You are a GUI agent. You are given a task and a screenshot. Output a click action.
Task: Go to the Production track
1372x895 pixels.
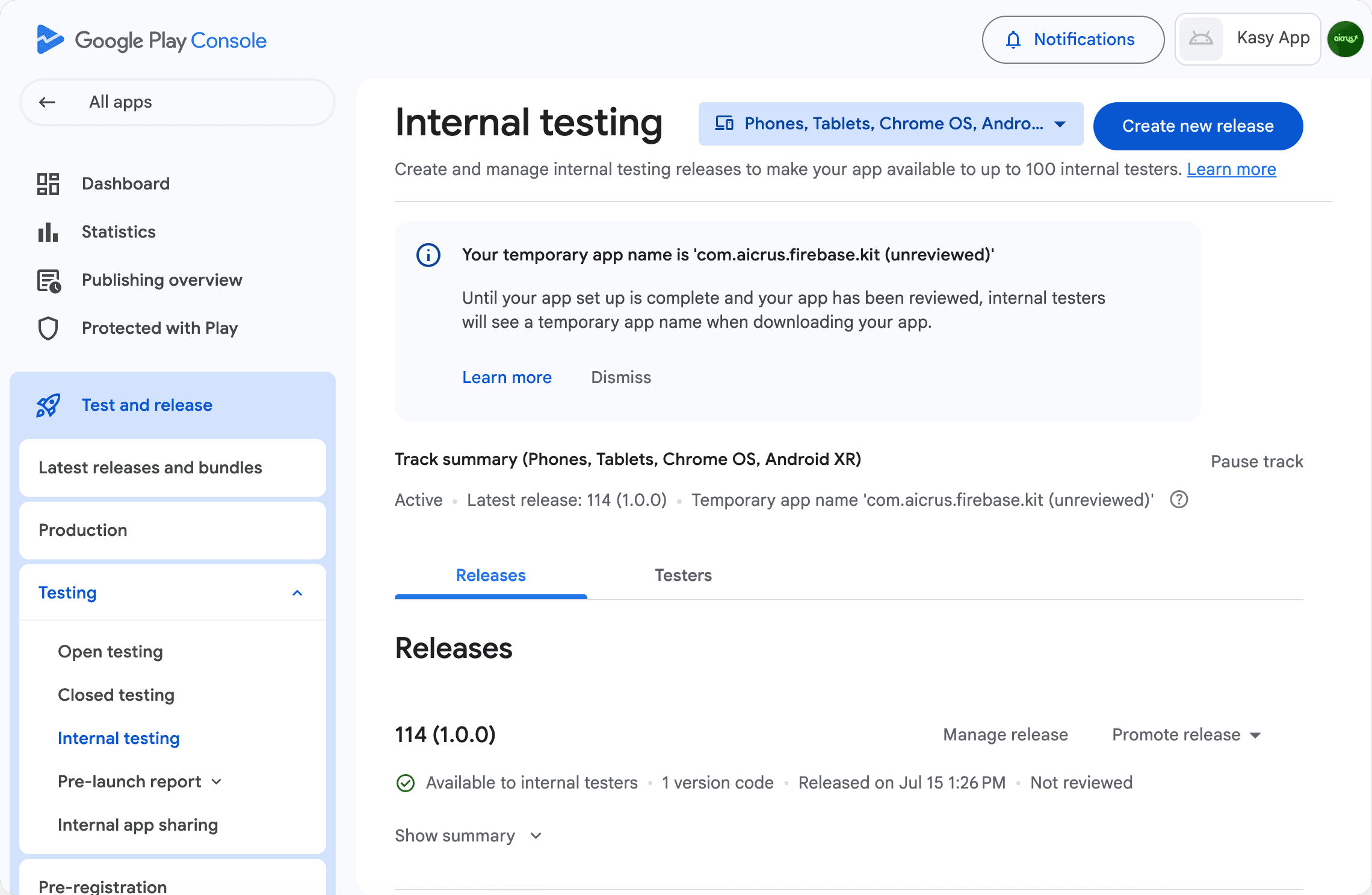pos(173,531)
